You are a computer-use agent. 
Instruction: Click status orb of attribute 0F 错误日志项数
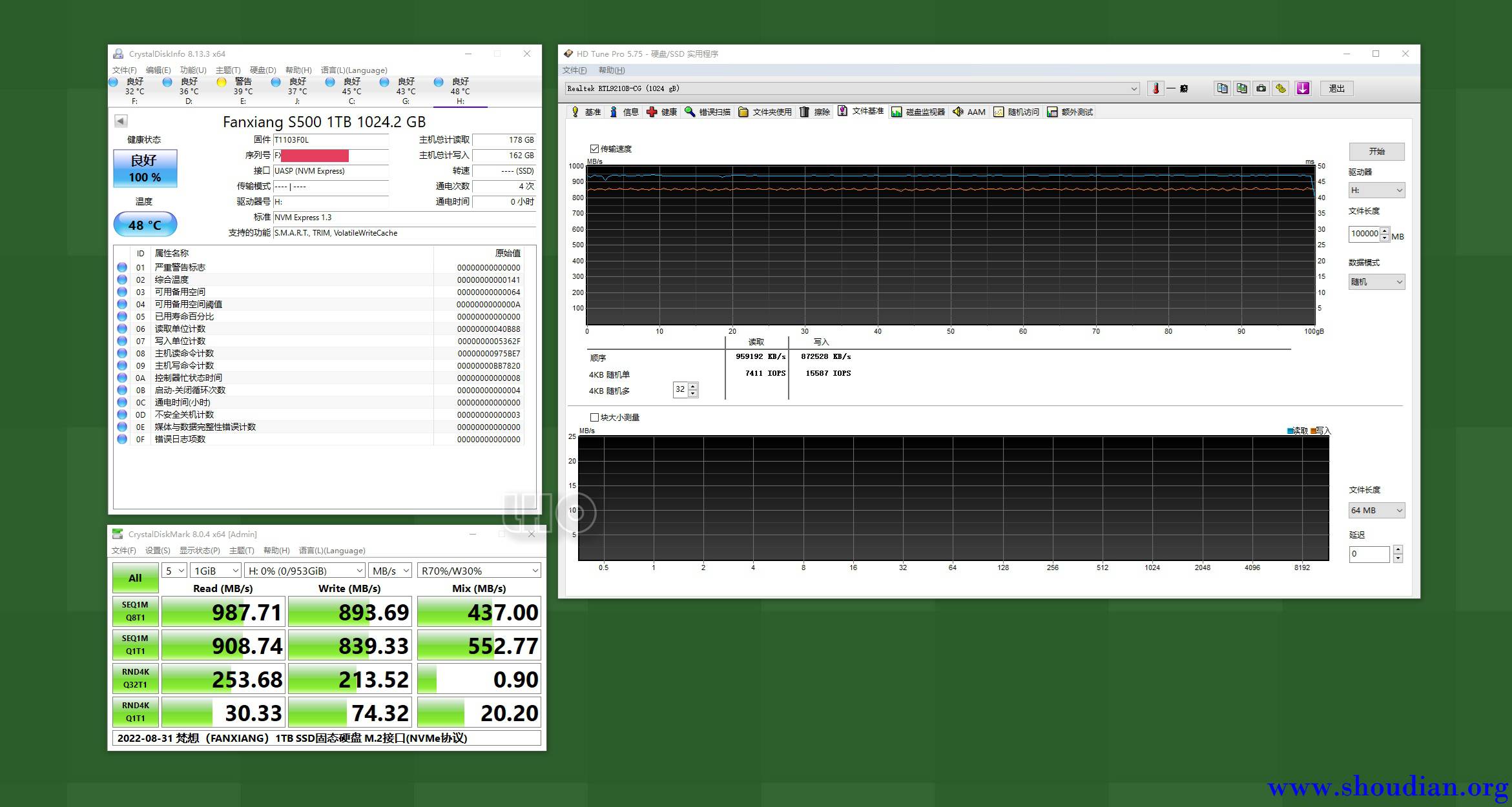[121, 439]
